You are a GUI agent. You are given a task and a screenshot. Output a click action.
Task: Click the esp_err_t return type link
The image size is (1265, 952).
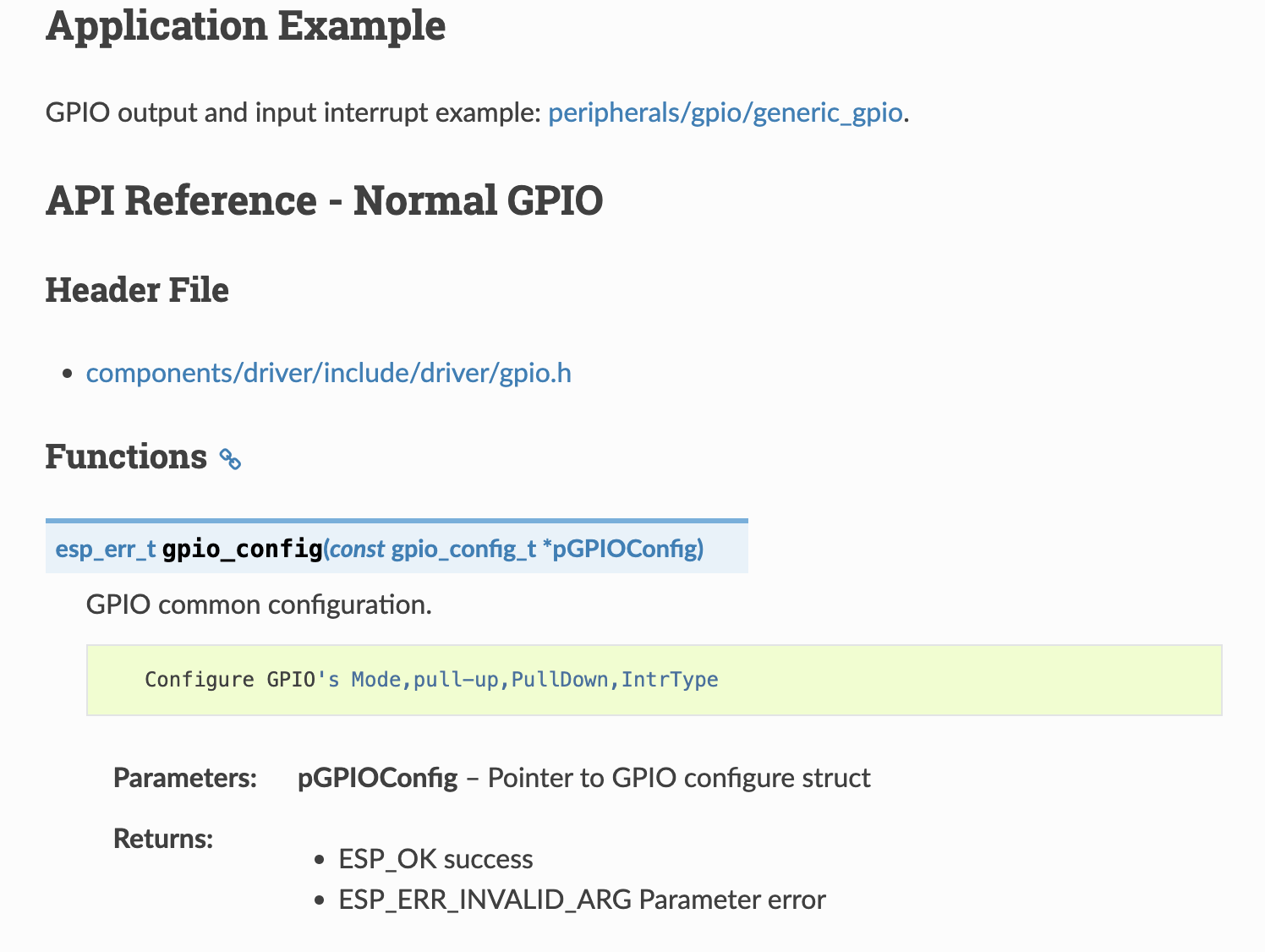click(106, 550)
